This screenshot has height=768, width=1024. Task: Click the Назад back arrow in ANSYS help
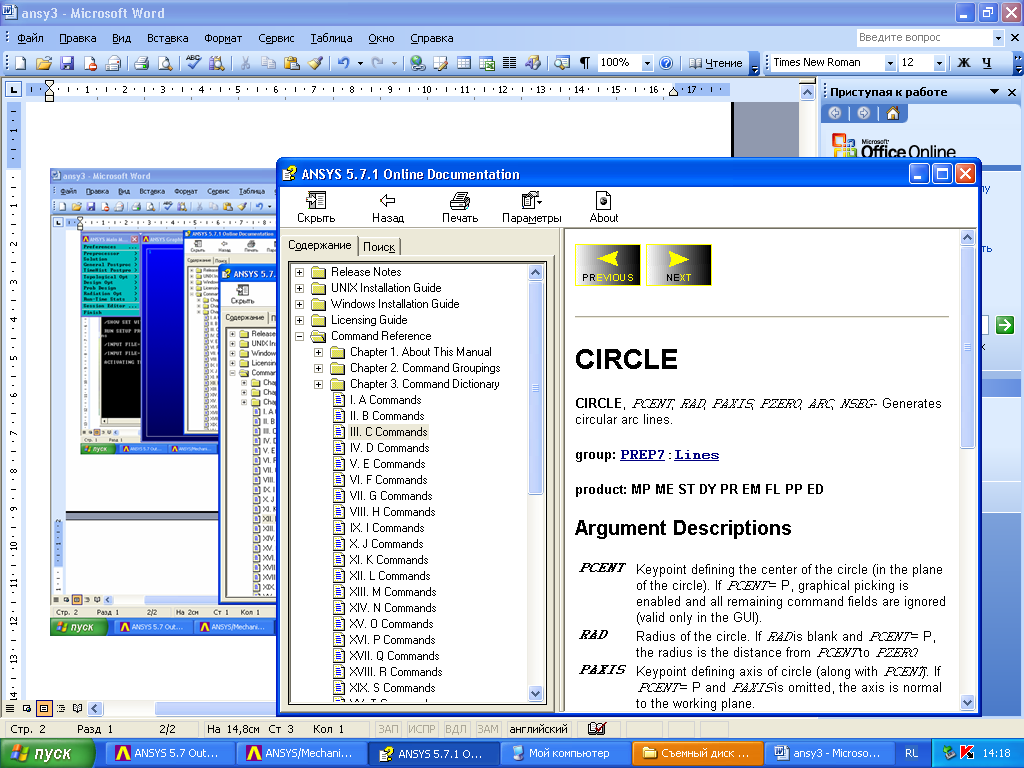(388, 208)
